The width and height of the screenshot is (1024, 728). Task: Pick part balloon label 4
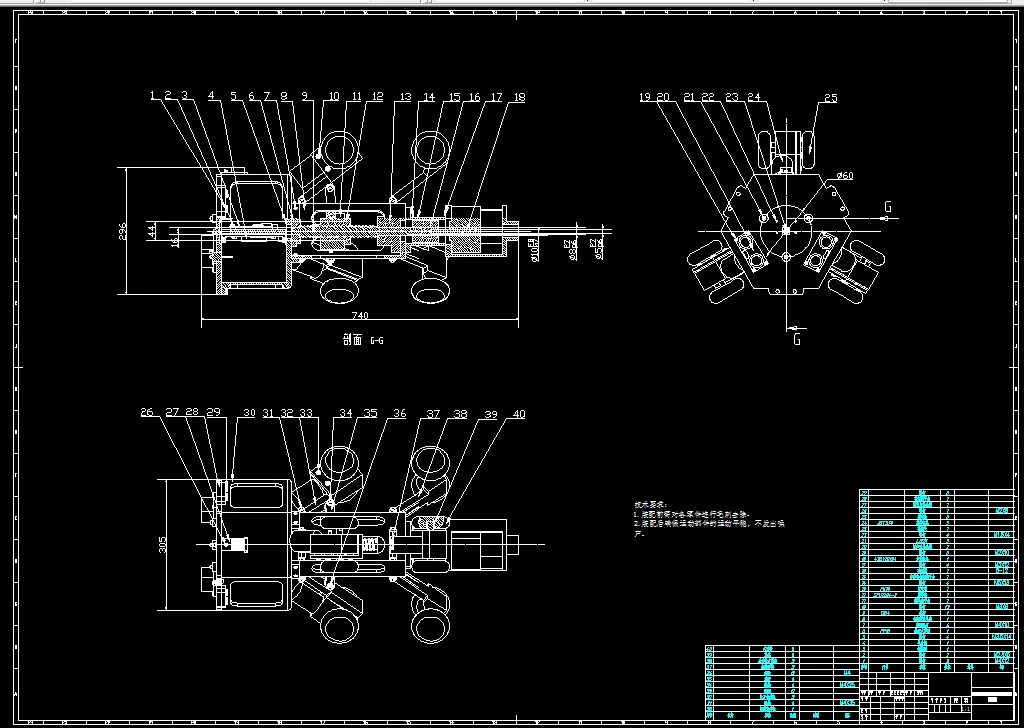coord(212,96)
